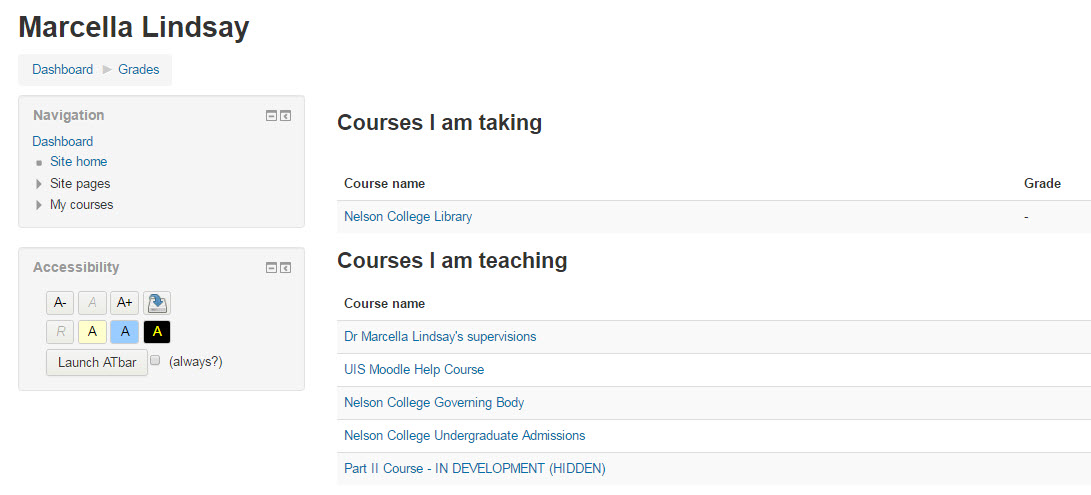Viewport: 1091px width, 495px height.
Task: Dock the Accessibility block to side
Action: pos(285,268)
